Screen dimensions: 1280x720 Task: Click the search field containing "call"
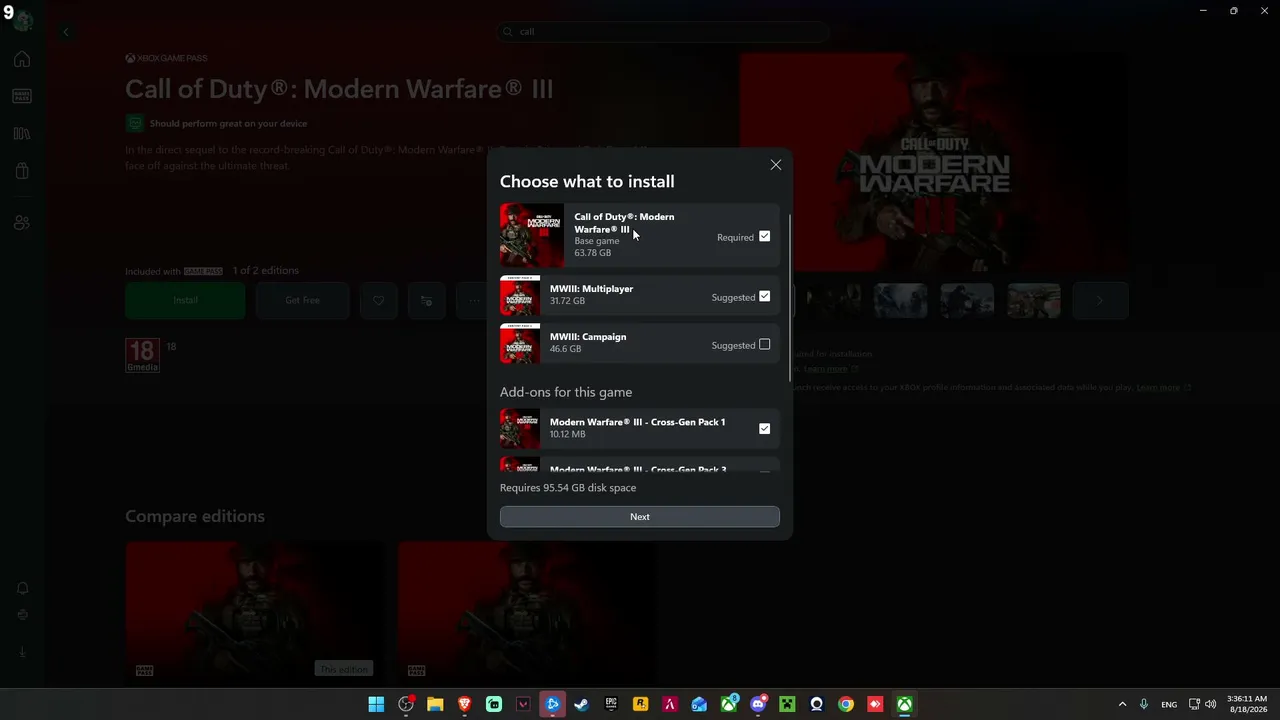click(662, 32)
